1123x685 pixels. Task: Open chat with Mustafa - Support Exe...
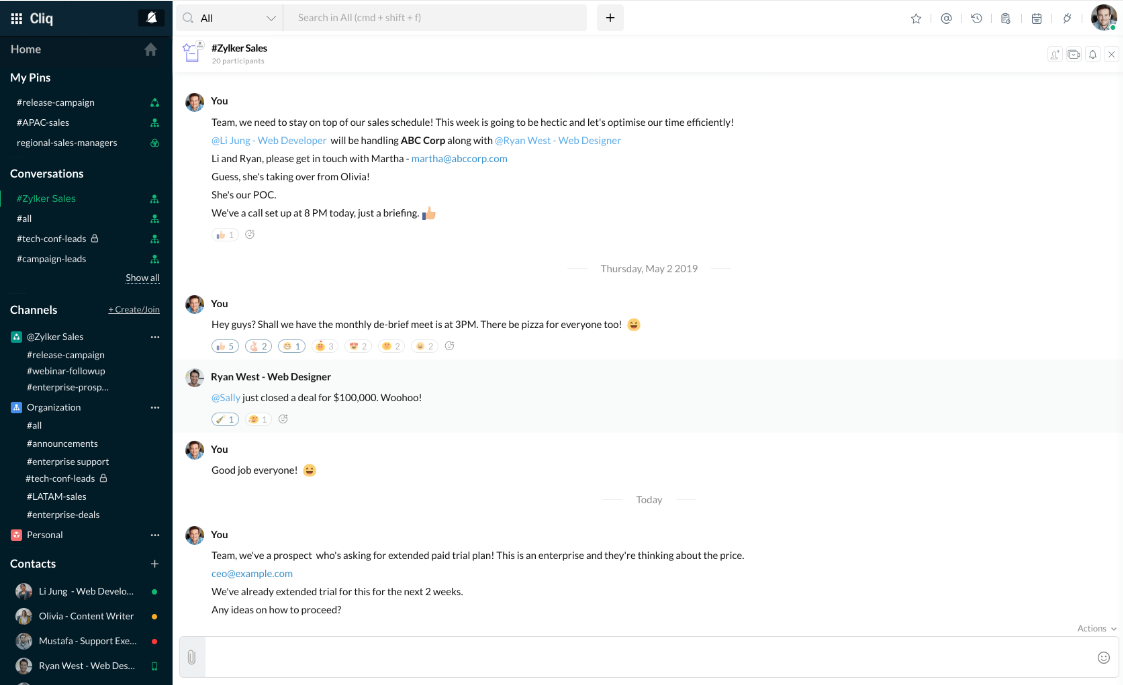[86, 641]
